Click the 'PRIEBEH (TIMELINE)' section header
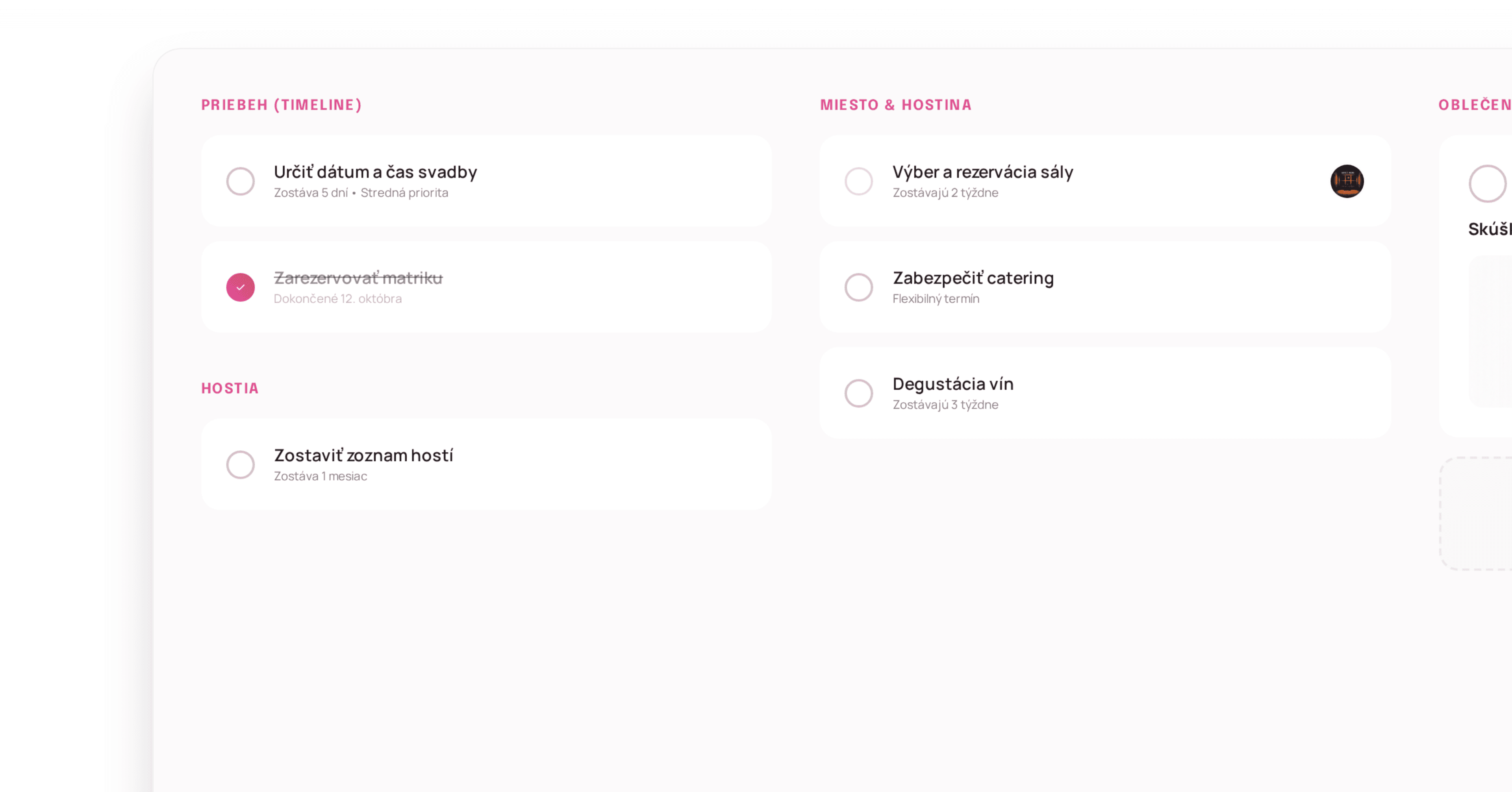The width and height of the screenshot is (1512, 792). click(282, 105)
